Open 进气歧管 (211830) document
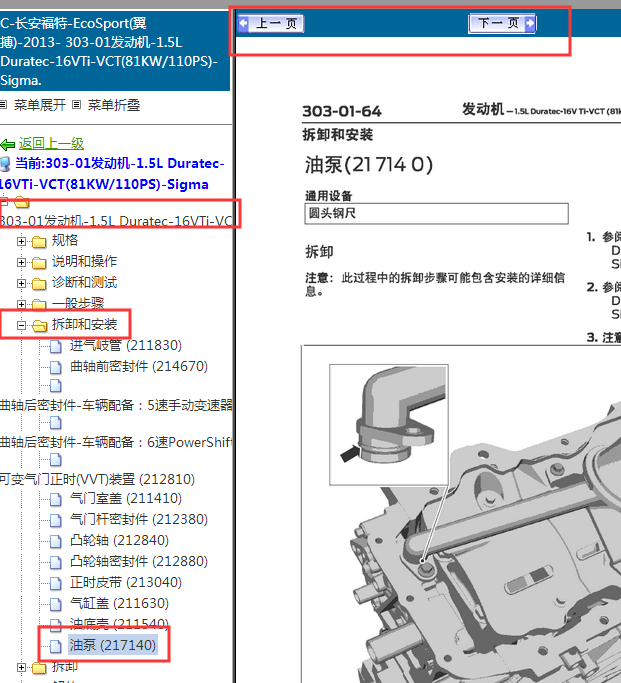The image size is (621, 683). click(x=125, y=345)
